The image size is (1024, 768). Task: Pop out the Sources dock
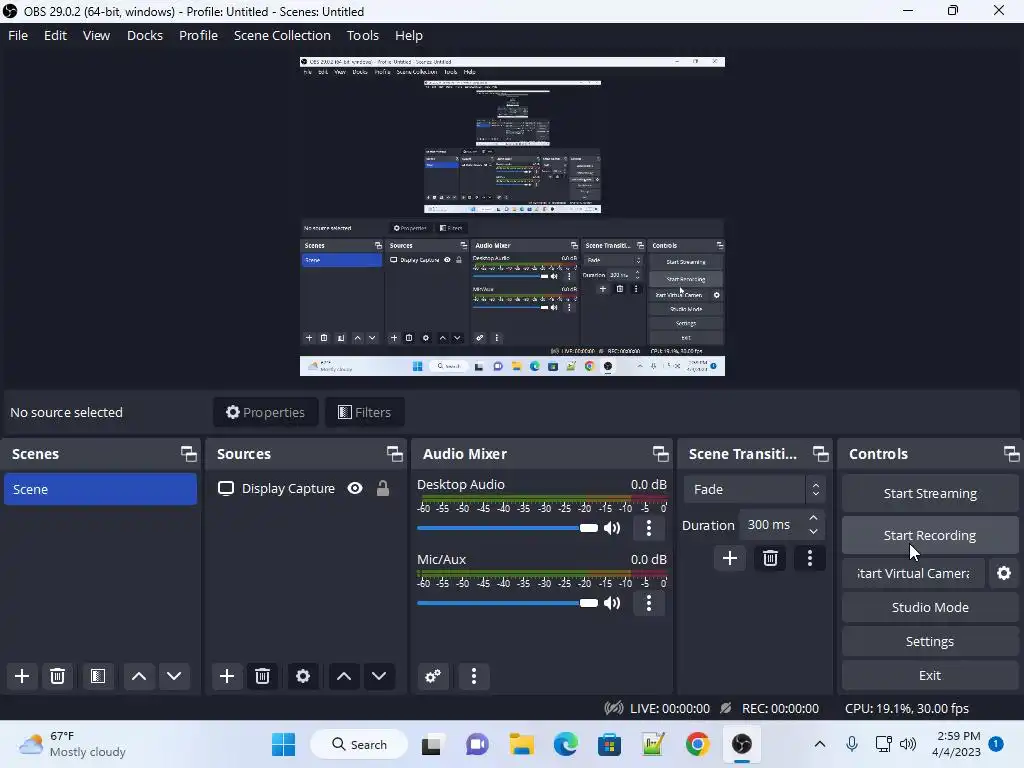pyautogui.click(x=394, y=454)
